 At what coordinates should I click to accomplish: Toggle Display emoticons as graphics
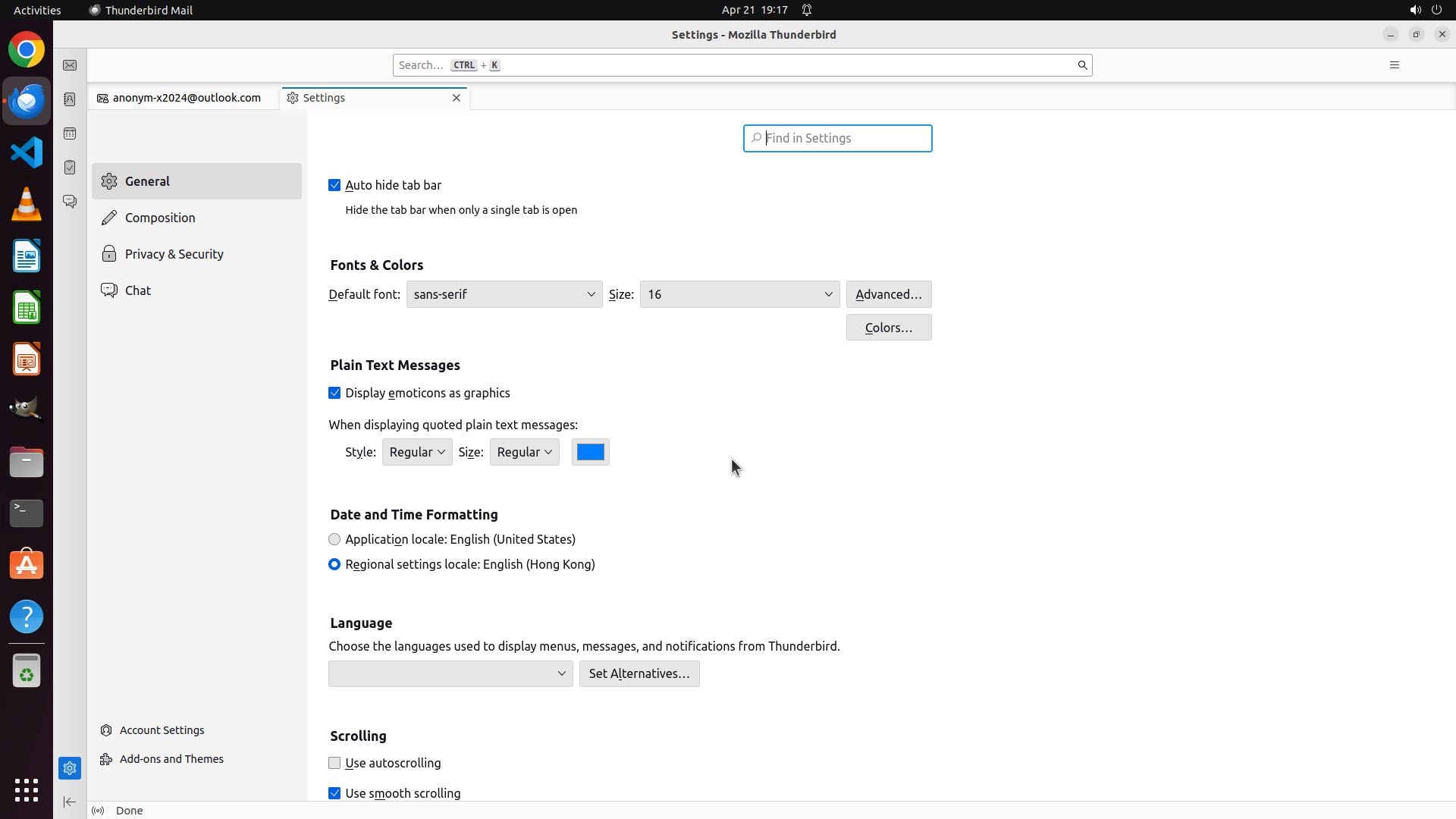tap(334, 393)
